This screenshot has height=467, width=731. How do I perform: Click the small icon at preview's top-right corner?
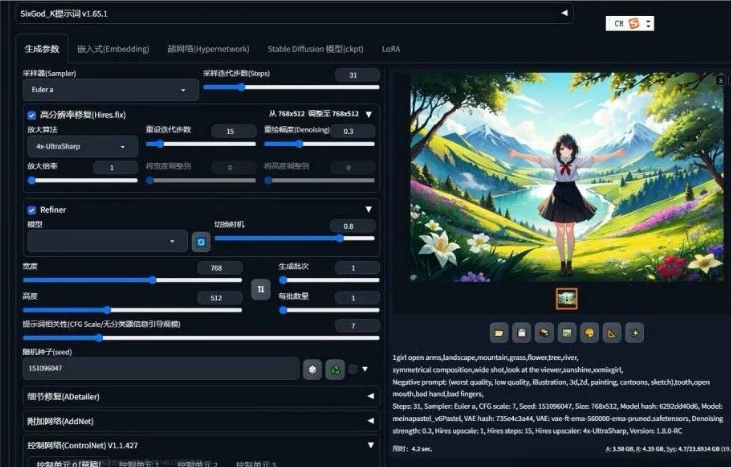coord(720,80)
